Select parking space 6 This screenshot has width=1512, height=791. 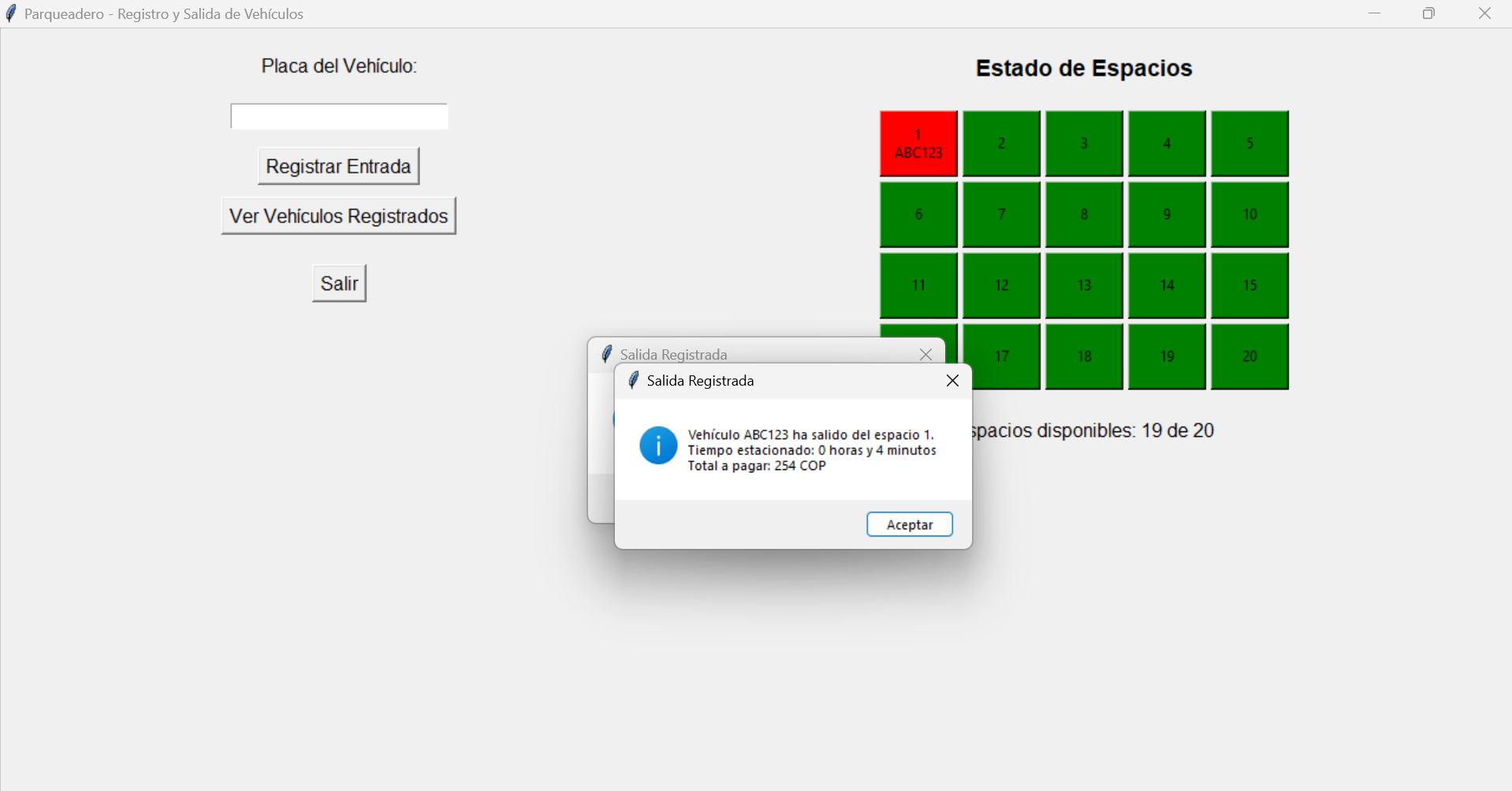918,215
